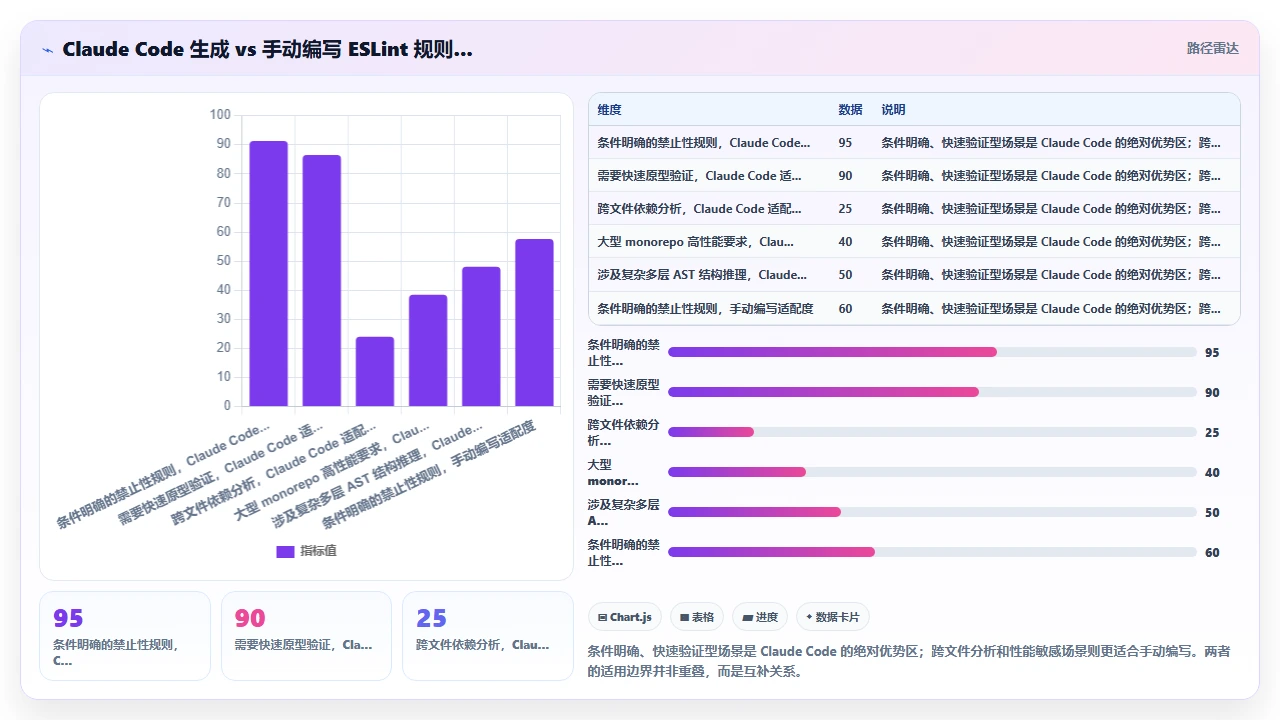This screenshot has height=720, width=1280.
Task: Click the table data value 40
Action: pos(845,242)
